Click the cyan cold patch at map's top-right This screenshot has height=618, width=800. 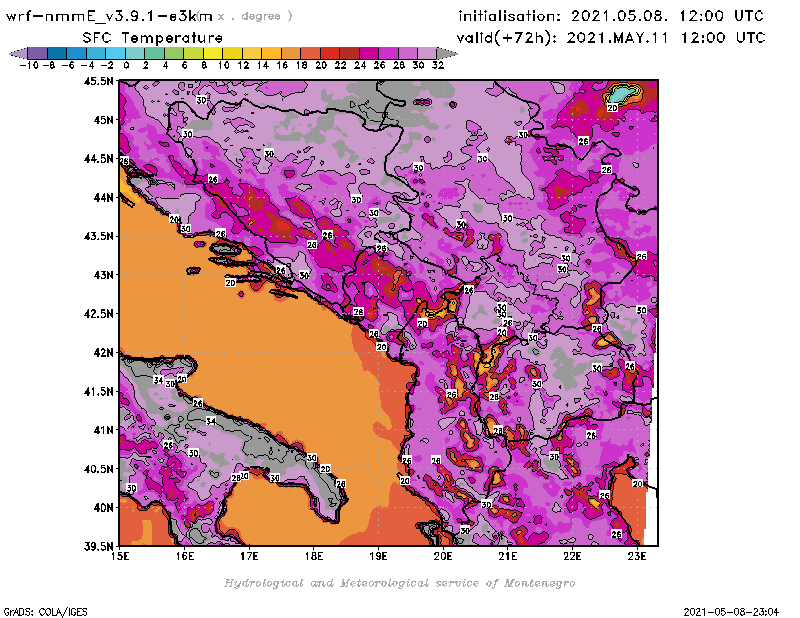(x=623, y=93)
